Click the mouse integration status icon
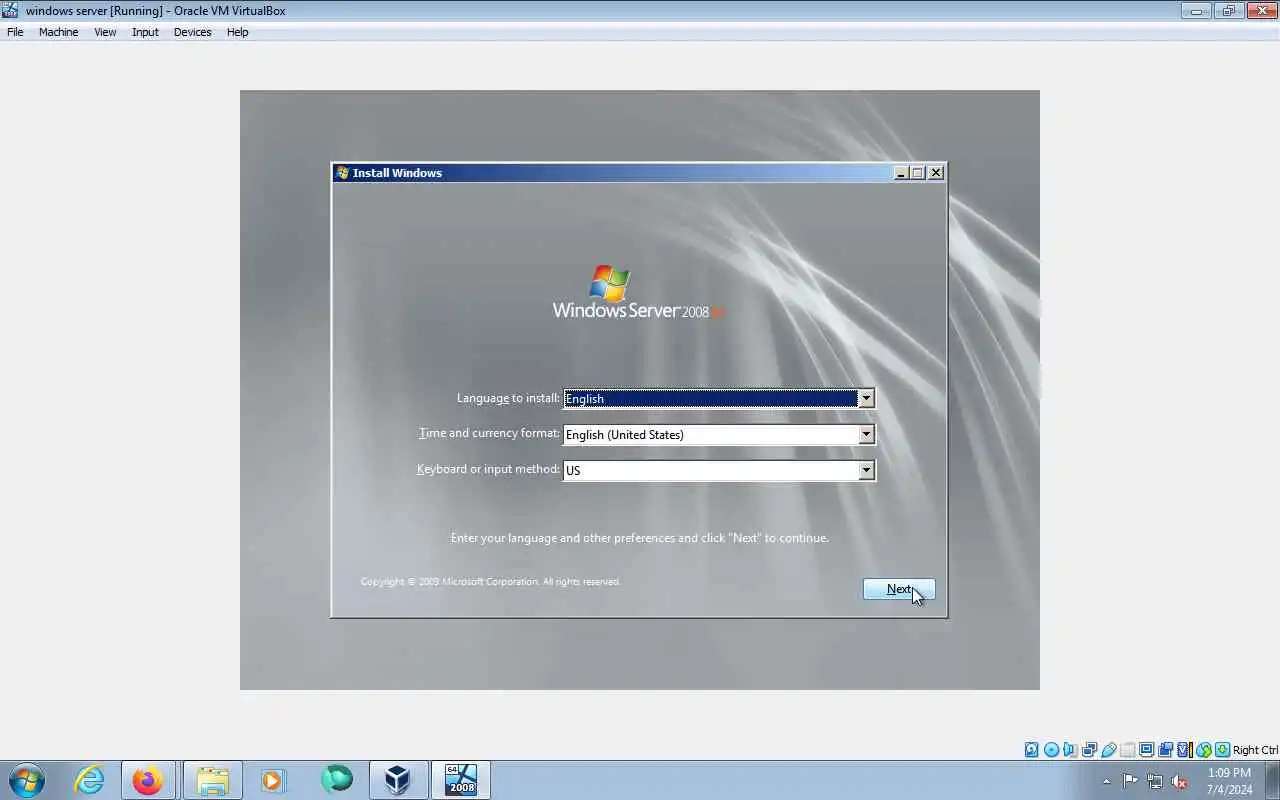Screen dimensions: 1280x800 [1203, 750]
